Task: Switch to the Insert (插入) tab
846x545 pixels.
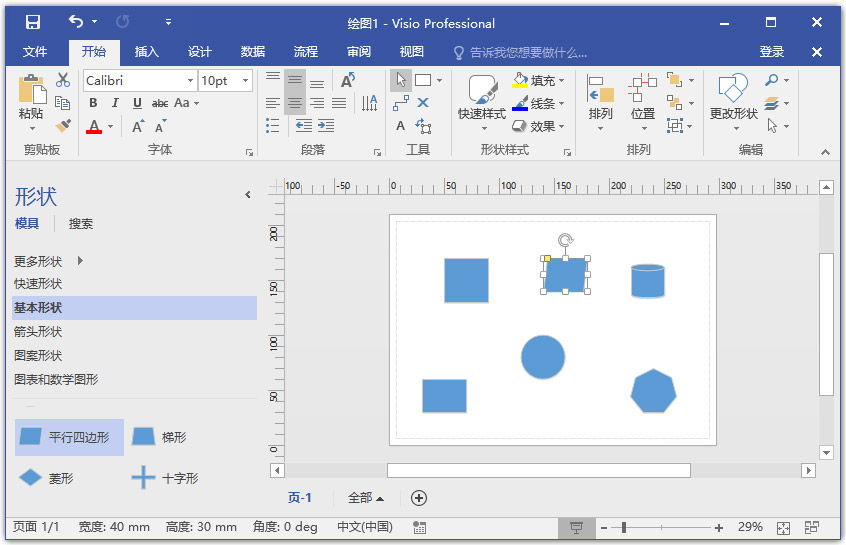Action: tap(147, 52)
